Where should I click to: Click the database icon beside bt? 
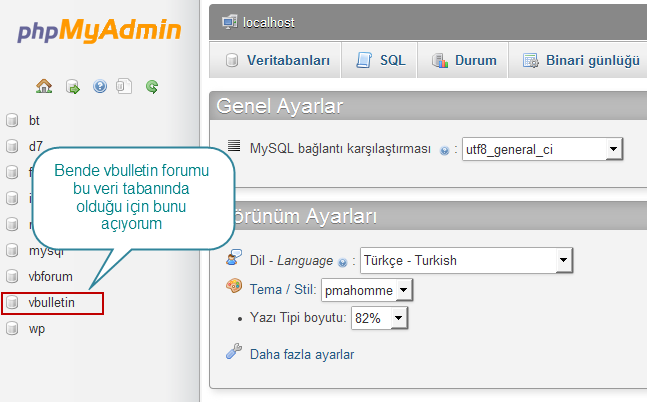[x=12, y=121]
